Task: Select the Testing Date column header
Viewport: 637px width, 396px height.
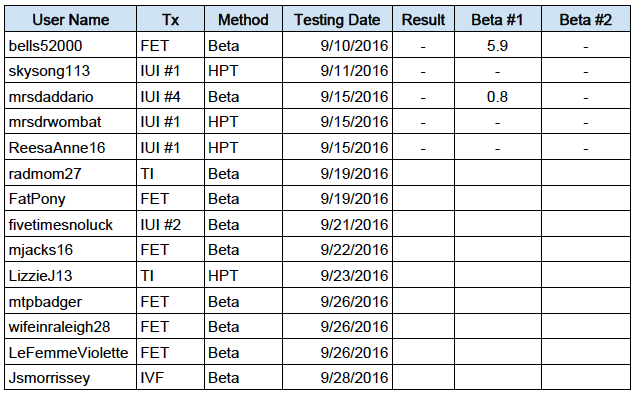Action: pos(337,19)
